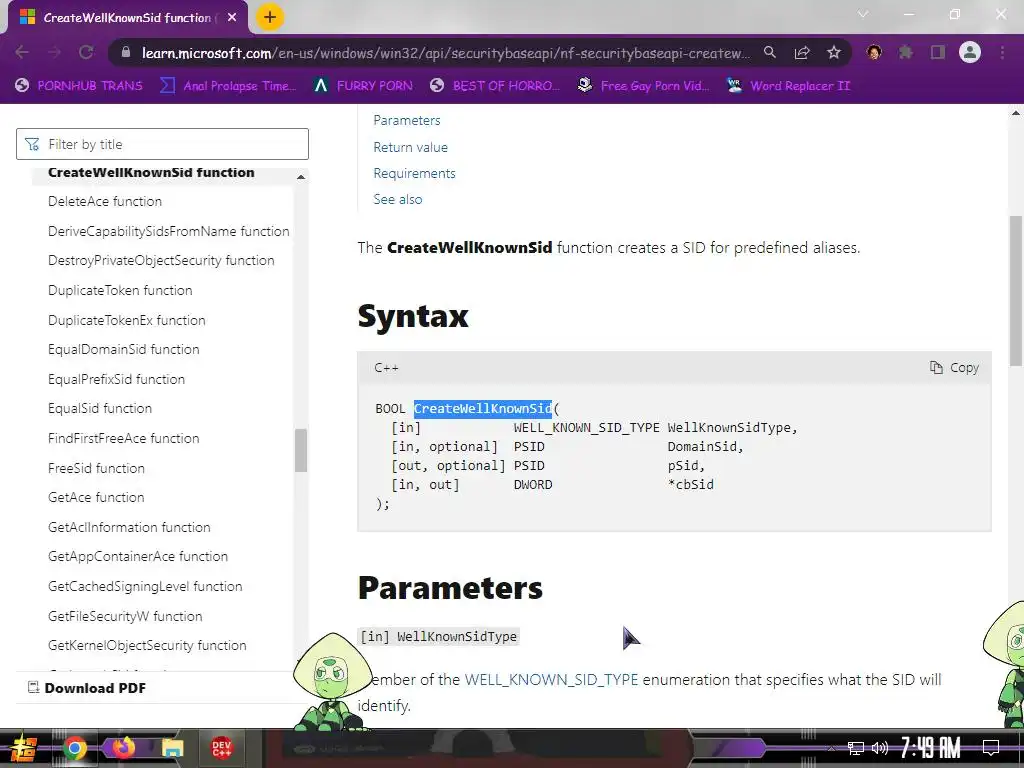Open EqualDomainSid function page
1024x768 pixels.
[x=123, y=349]
